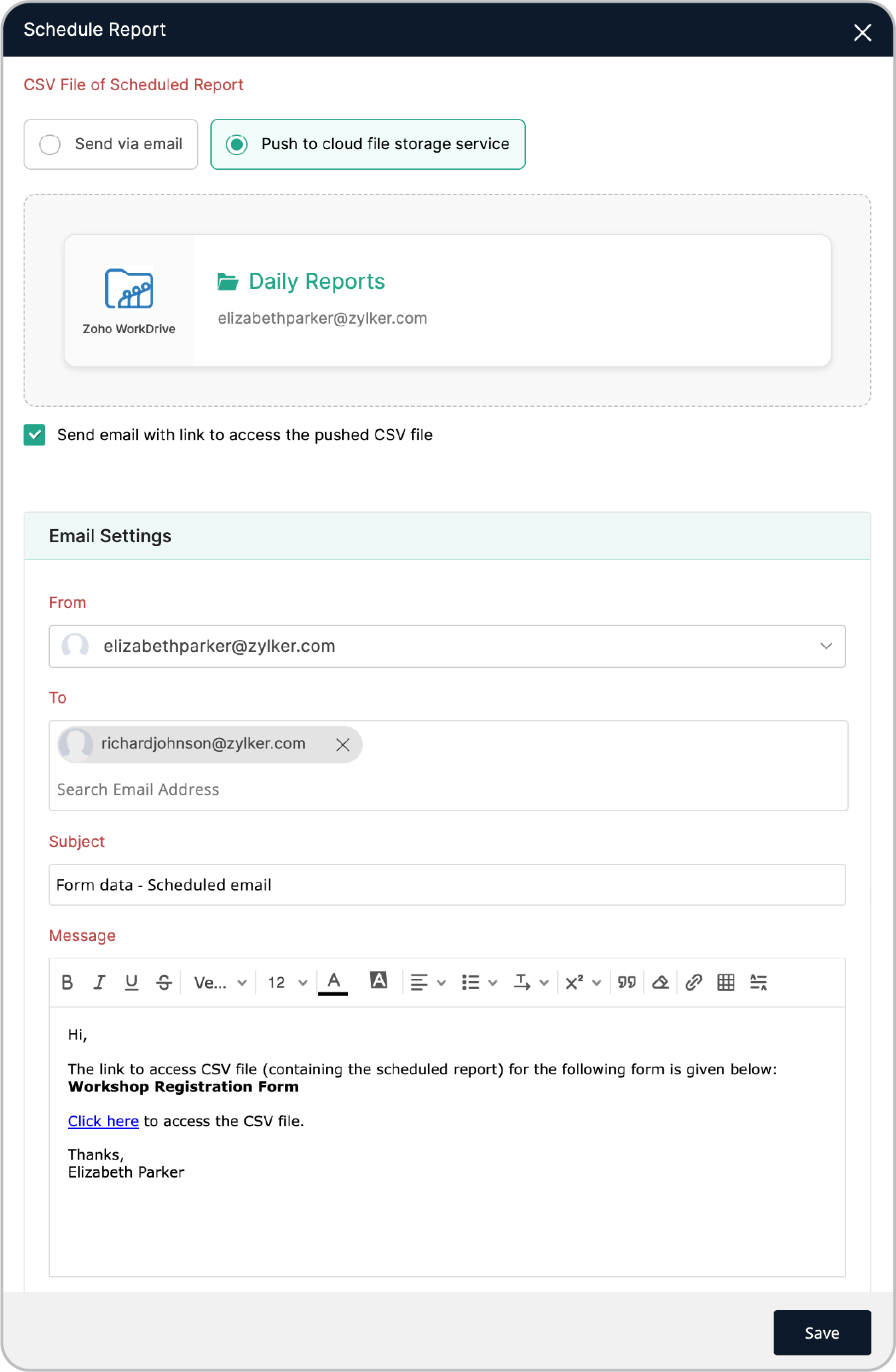
Task: Apply italic formatting in message toolbar
Action: point(99,982)
